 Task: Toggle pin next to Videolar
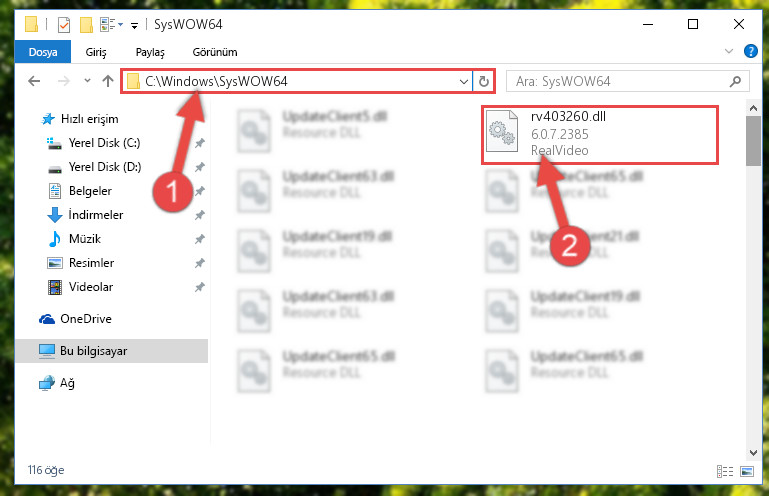click(x=200, y=287)
